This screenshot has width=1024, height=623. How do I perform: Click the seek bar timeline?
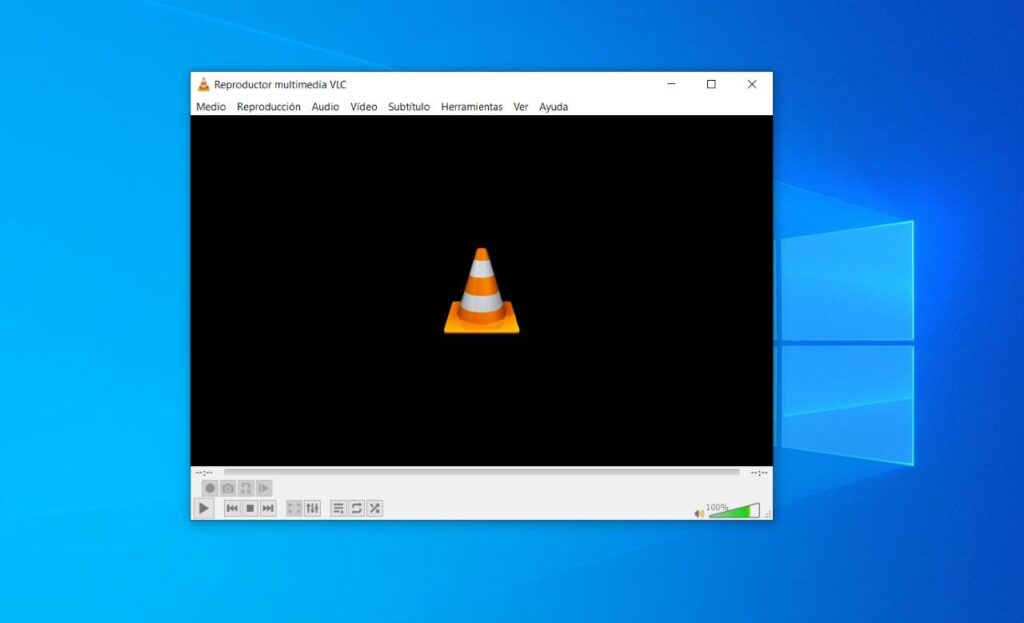480,471
